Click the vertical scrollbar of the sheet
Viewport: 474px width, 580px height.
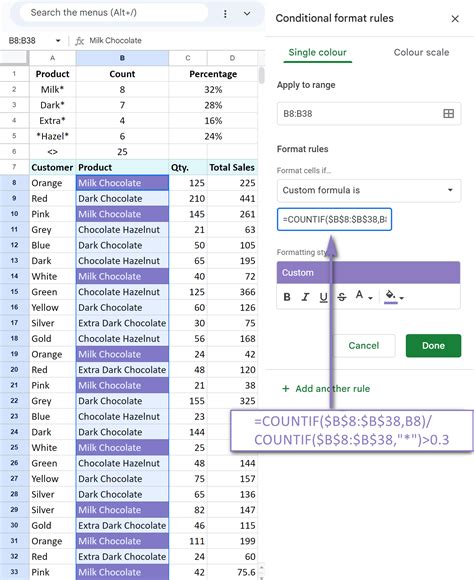[262, 75]
